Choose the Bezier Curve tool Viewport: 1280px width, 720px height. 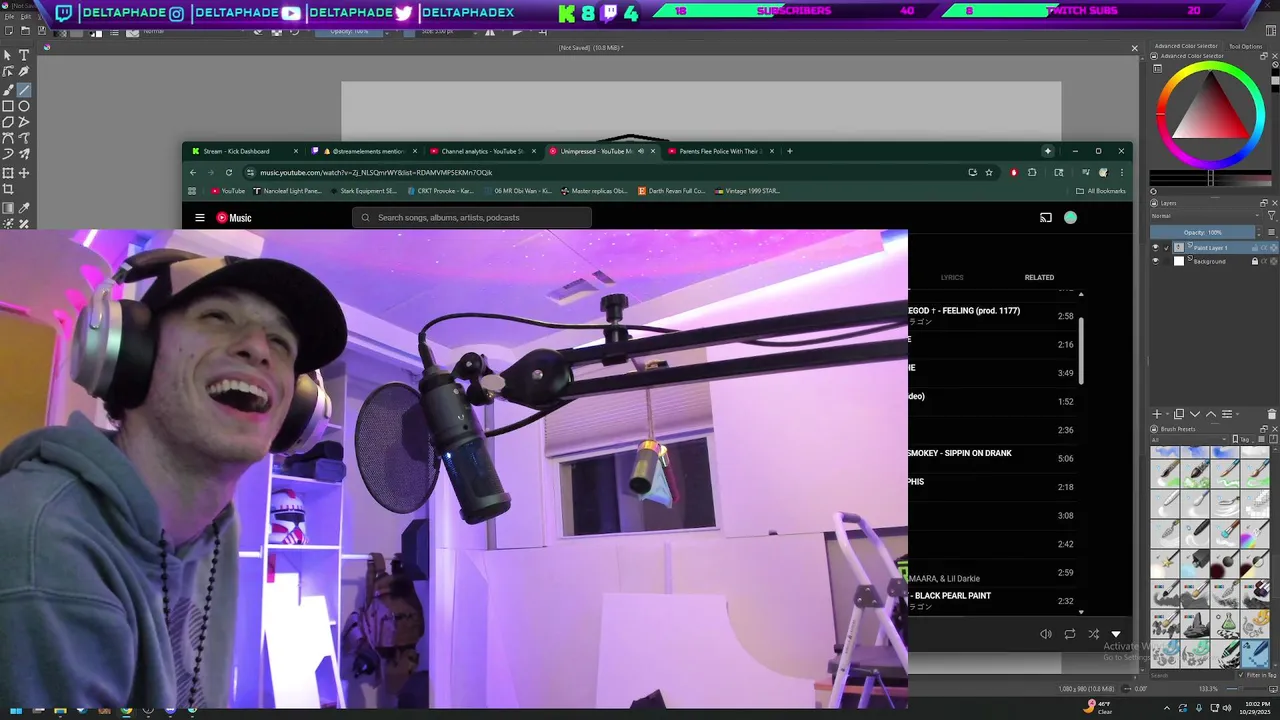[8, 138]
